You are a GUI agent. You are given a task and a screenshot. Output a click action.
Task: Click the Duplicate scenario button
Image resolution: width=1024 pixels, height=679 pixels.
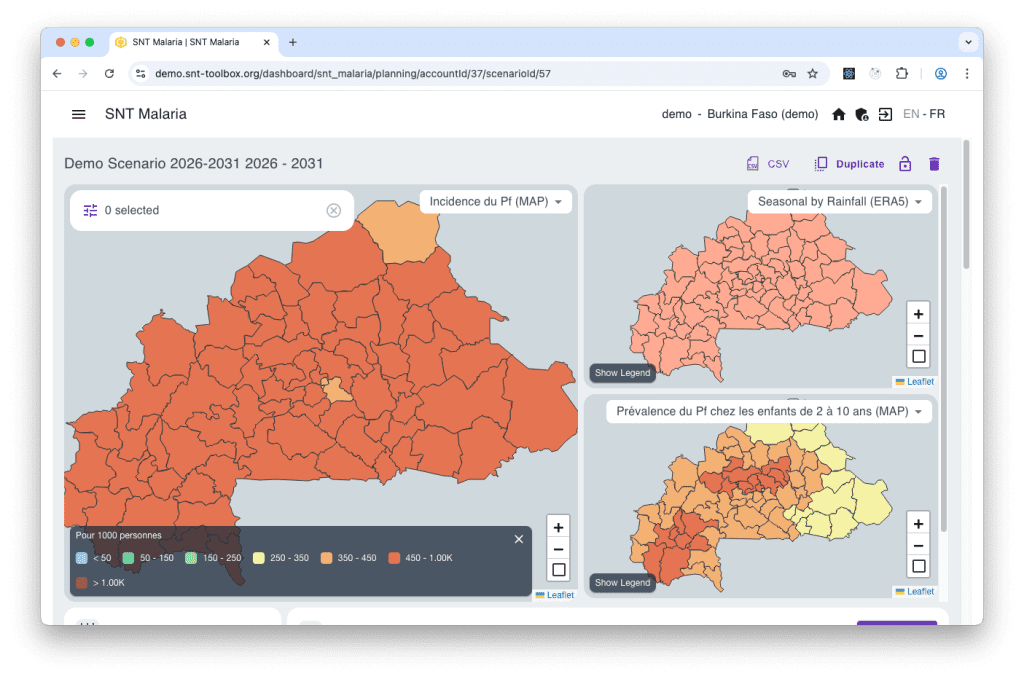point(849,164)
